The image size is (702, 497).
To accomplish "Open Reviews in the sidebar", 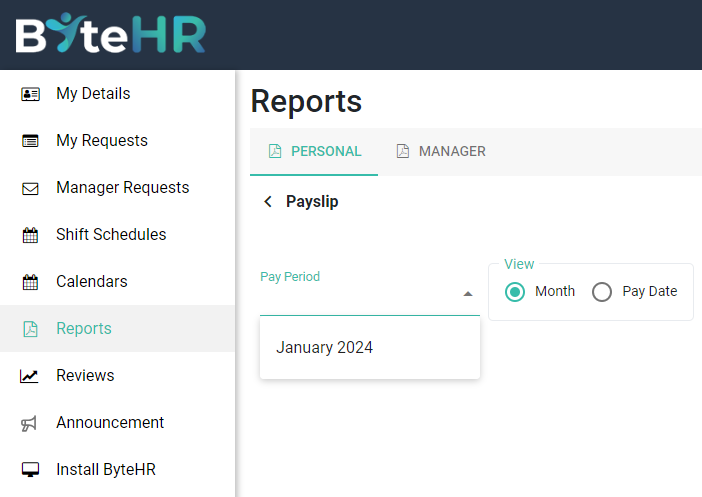I will pos(117,376).
